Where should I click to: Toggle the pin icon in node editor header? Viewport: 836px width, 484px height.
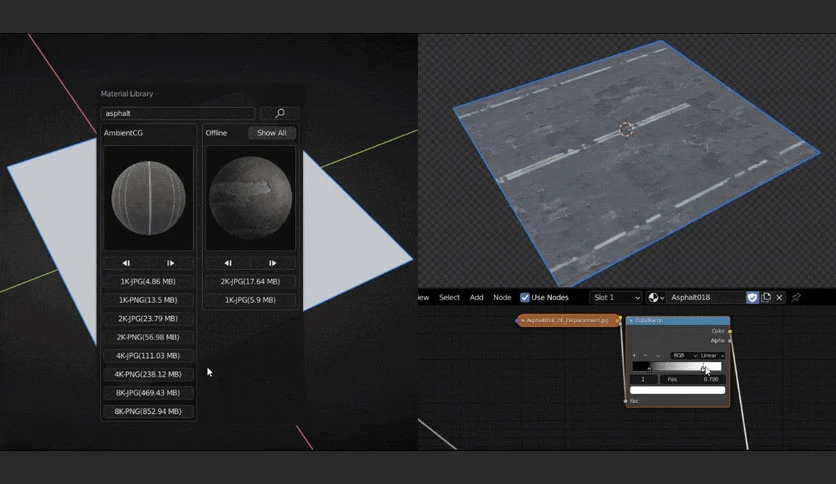coord(796,297)
